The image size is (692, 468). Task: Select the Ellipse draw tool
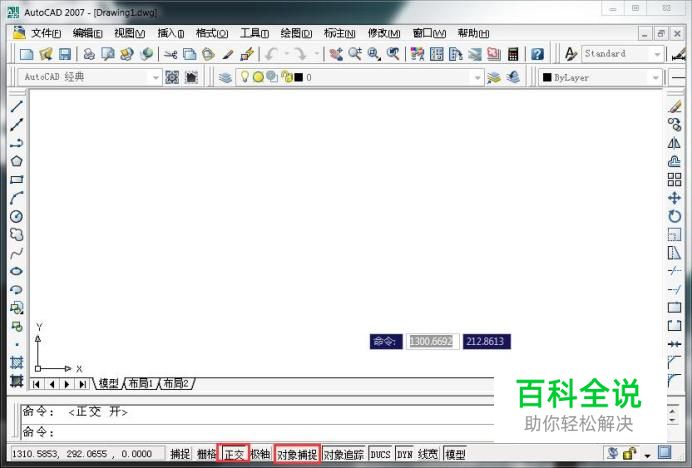pos(17,271)
